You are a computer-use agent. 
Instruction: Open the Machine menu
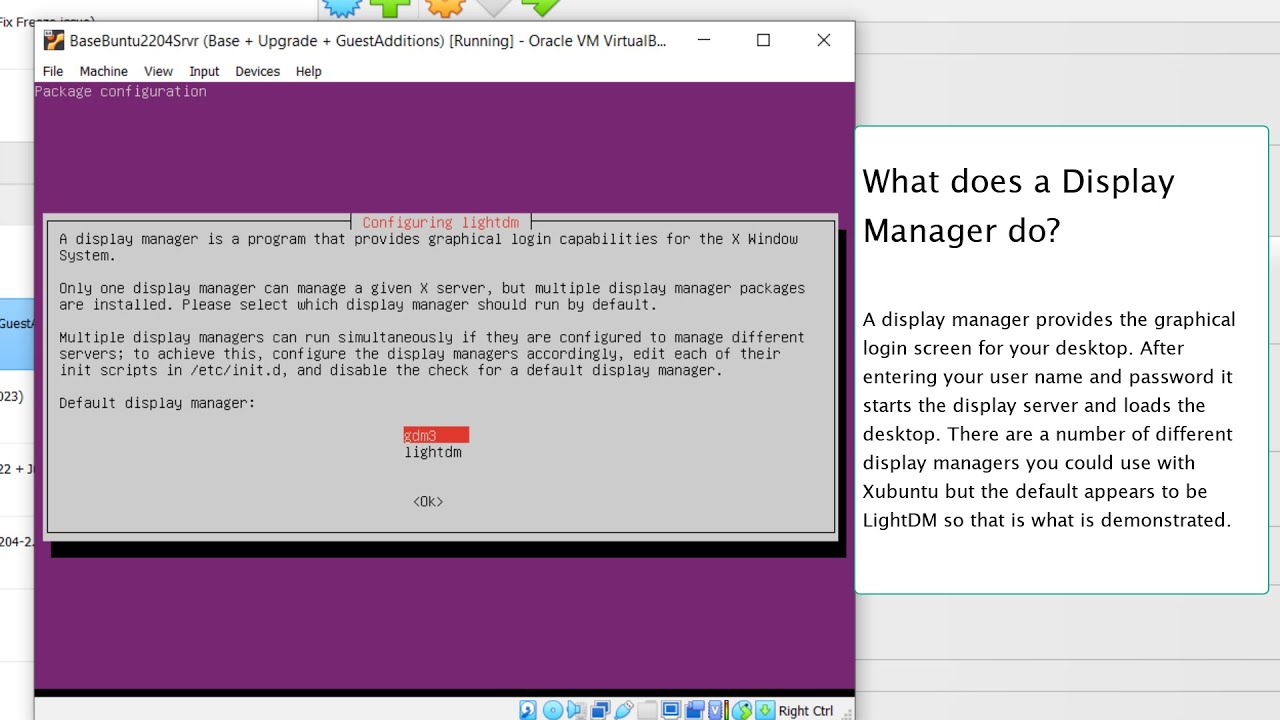coord(104,71)
